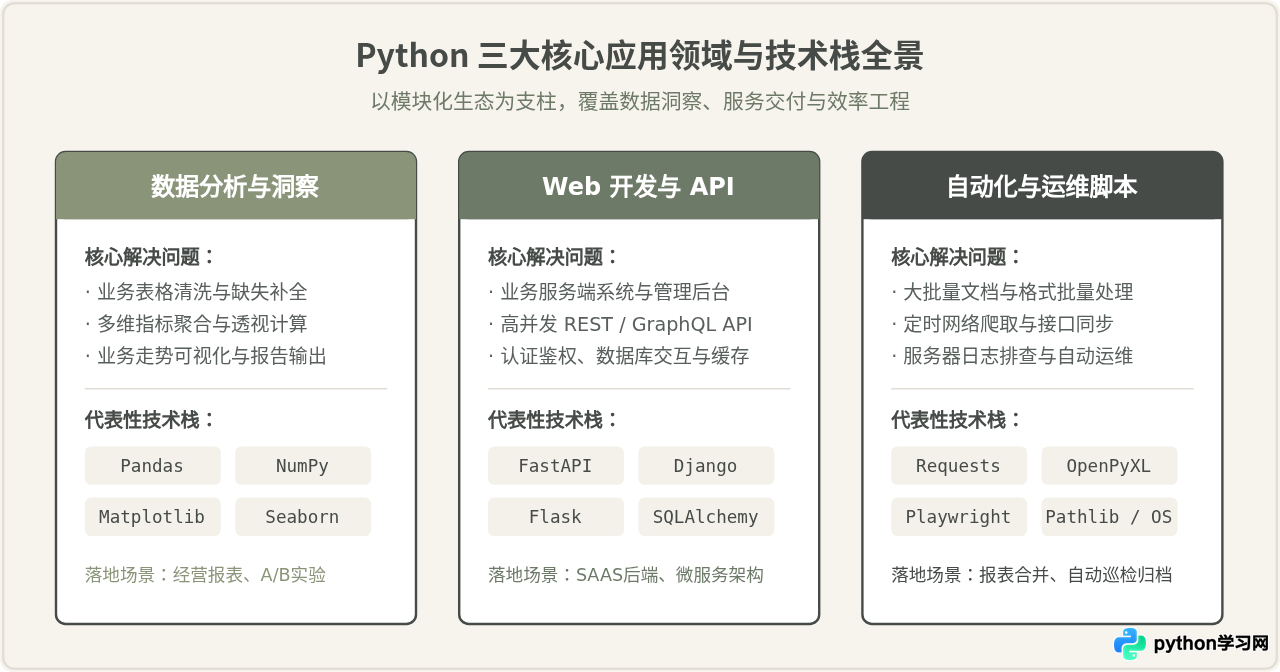Click '核心解决问题' heading in data analysis card
The height and width of the screenshot is (672, 1280).
[x=150, y=257]
